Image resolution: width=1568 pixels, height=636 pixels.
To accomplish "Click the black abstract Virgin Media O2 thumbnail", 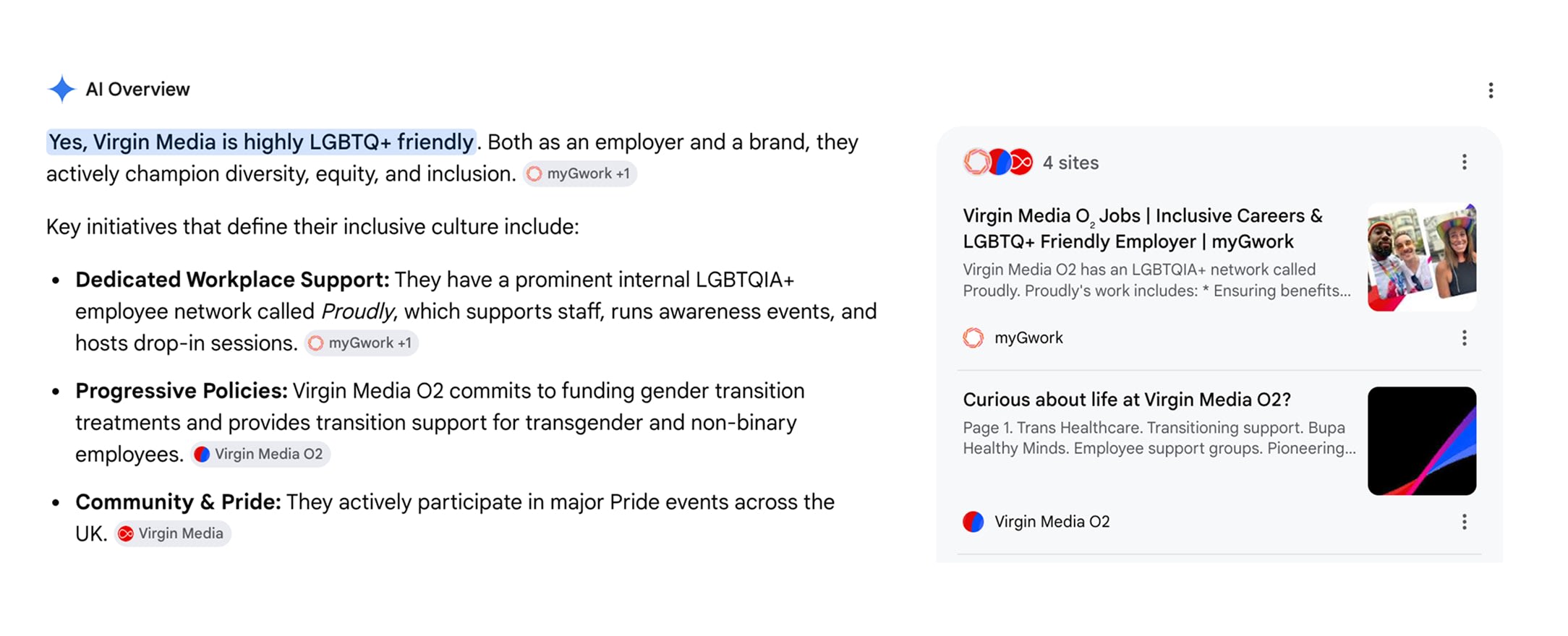I will 1422,441.
